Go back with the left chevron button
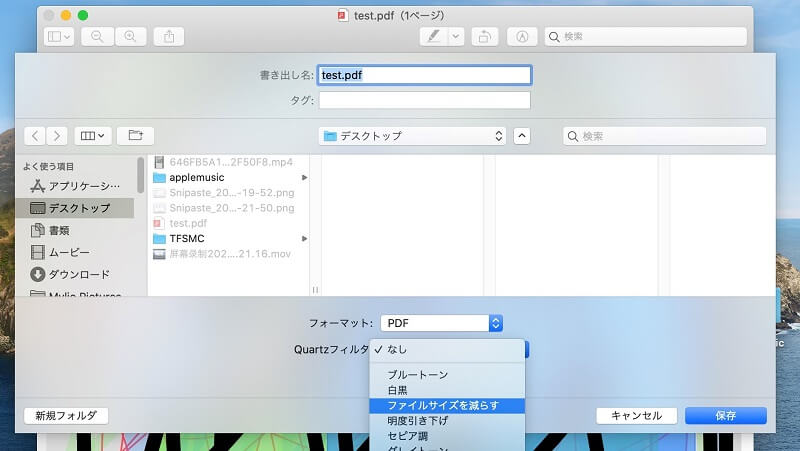 pyautogui.click(x=35, y=136)
